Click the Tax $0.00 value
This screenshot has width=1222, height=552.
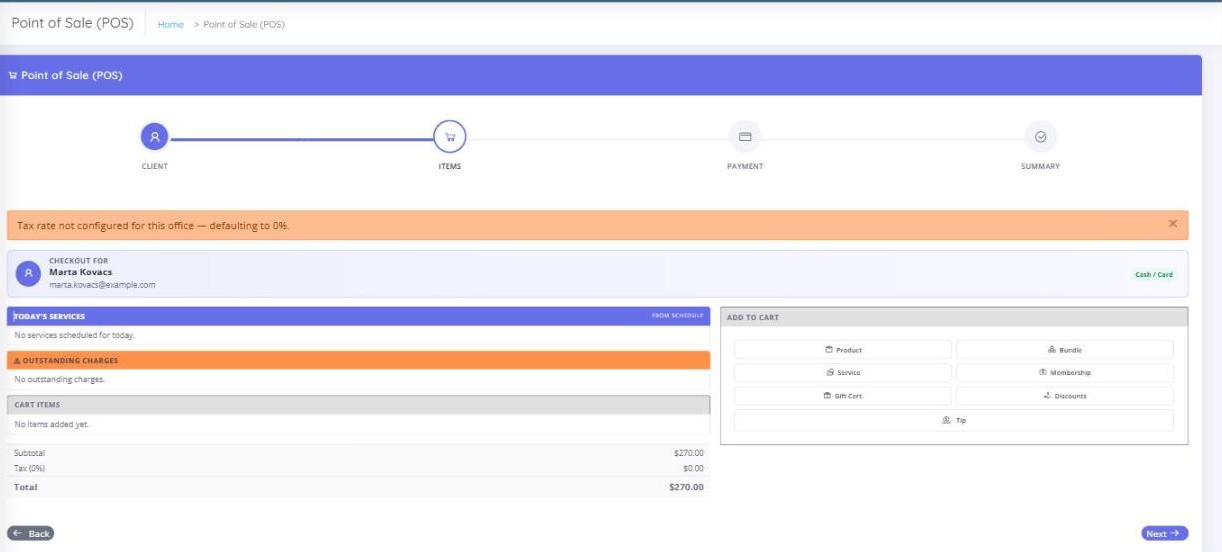[x=693, y=468]
